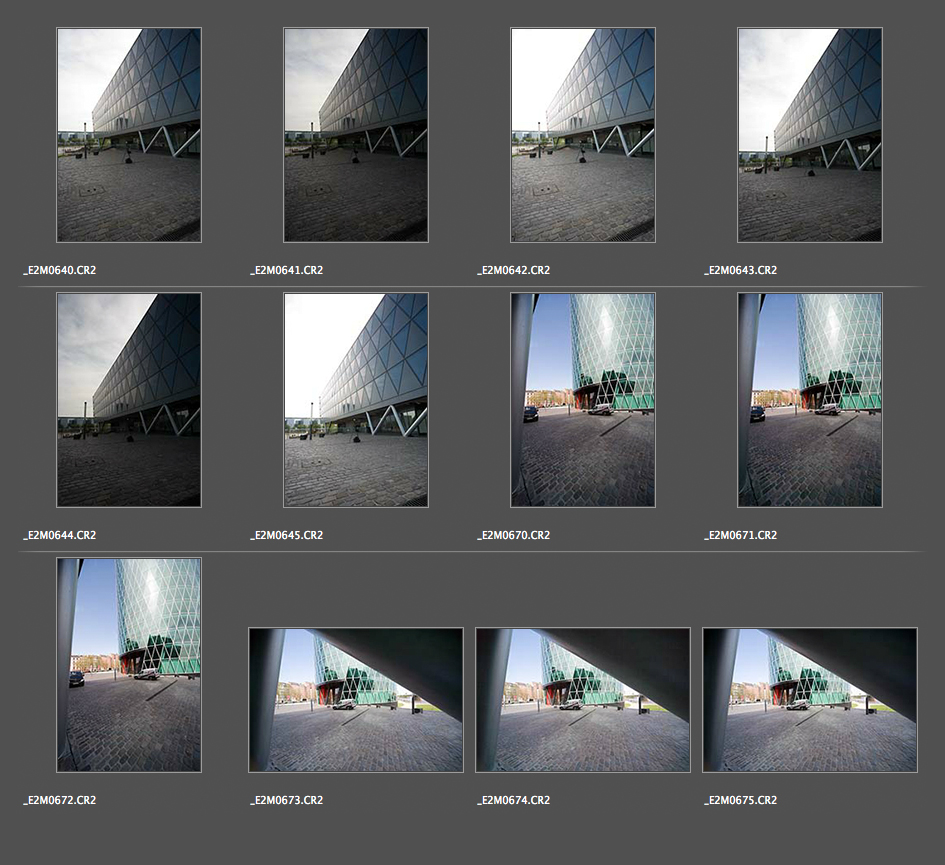Image resolution: width=945 pixels, height=865 pixels.
Task: Select the _E2M0671.CR2 photo thumbnail
Action: pos(810,400)
